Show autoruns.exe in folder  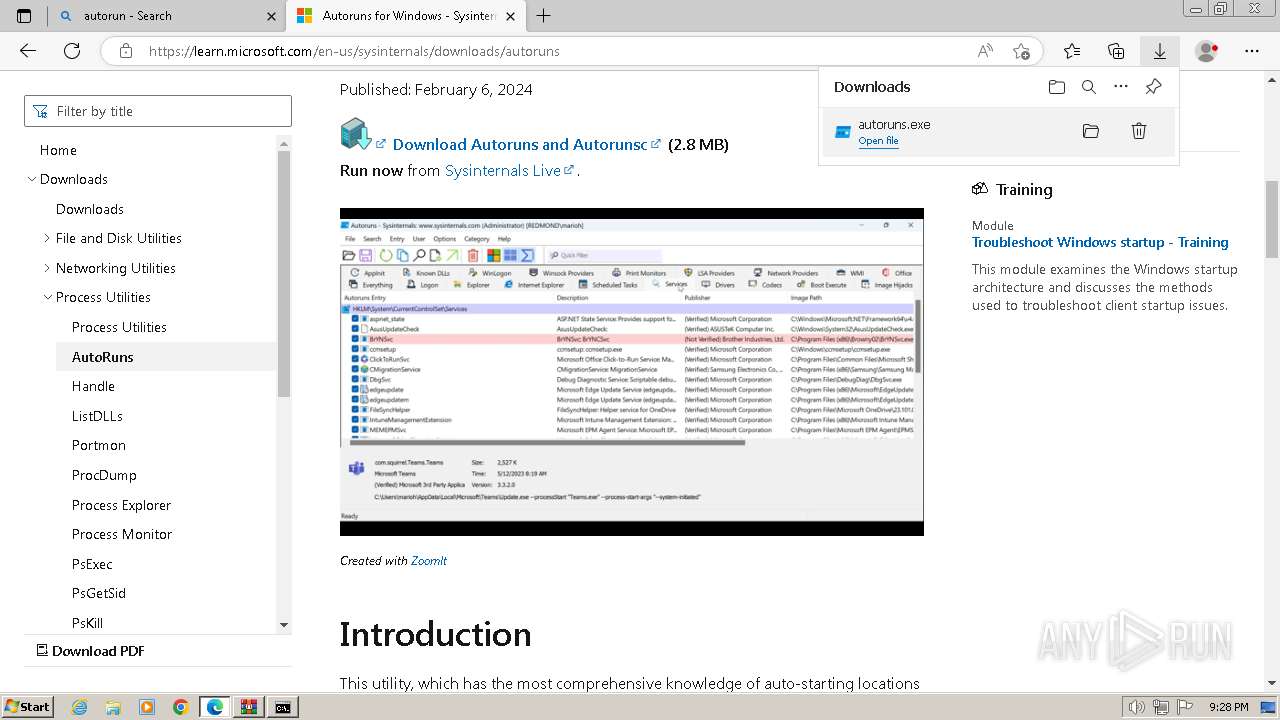click(1091, 131)
